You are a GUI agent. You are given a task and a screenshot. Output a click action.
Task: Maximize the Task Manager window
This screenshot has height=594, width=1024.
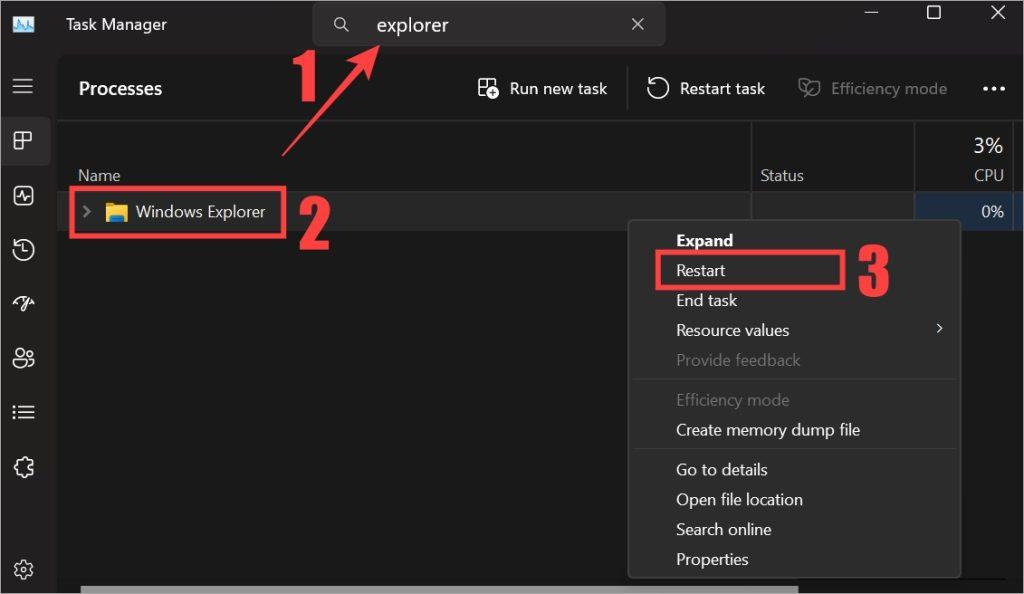[934, 12]
